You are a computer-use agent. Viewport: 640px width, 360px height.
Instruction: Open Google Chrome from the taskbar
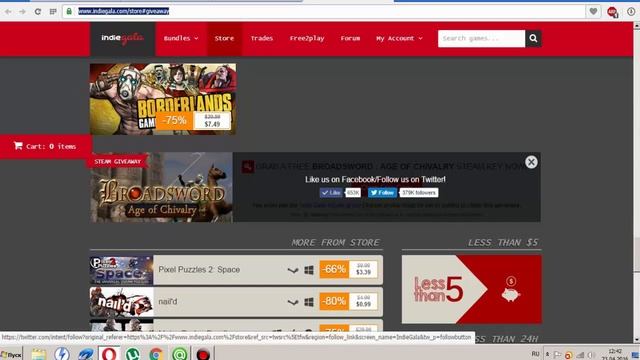(156, 354)
